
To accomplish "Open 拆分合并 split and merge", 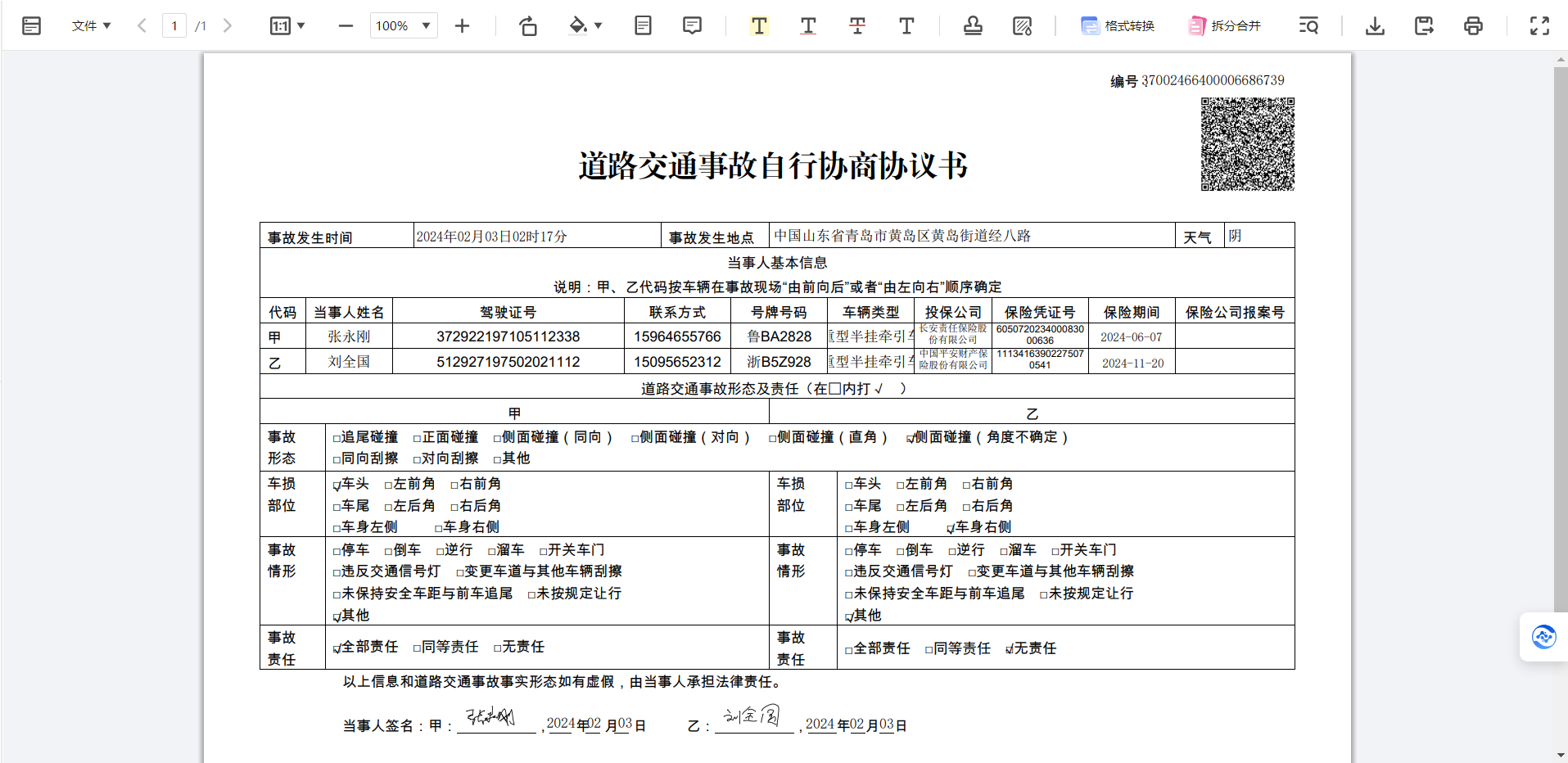I will point(1225,26).
